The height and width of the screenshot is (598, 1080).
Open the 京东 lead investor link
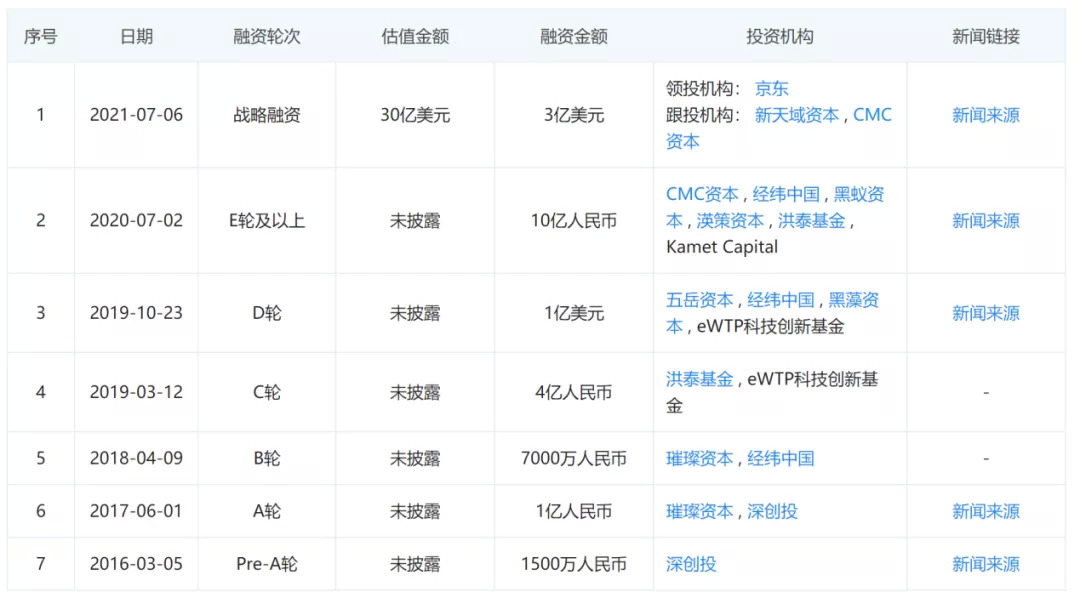771,89
